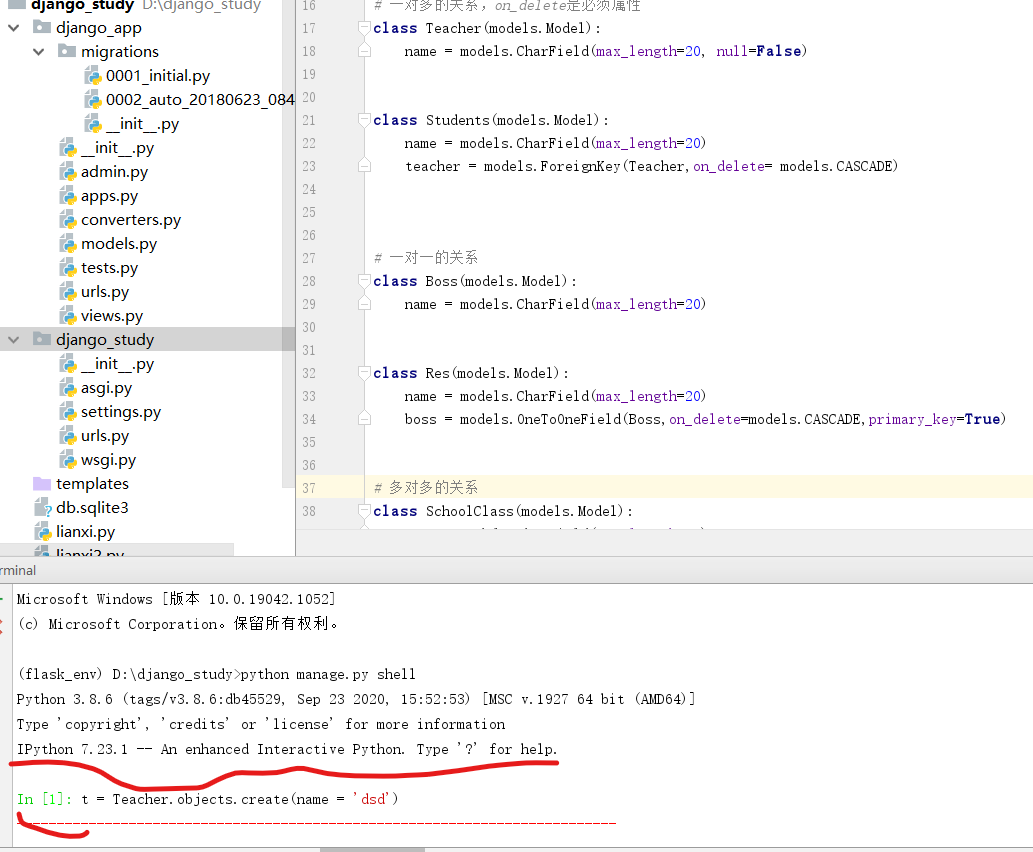The width and height of the screenshot is (1033, 852).
Task: Click fold end marker at line 34
Action: [x=364, y=419]
